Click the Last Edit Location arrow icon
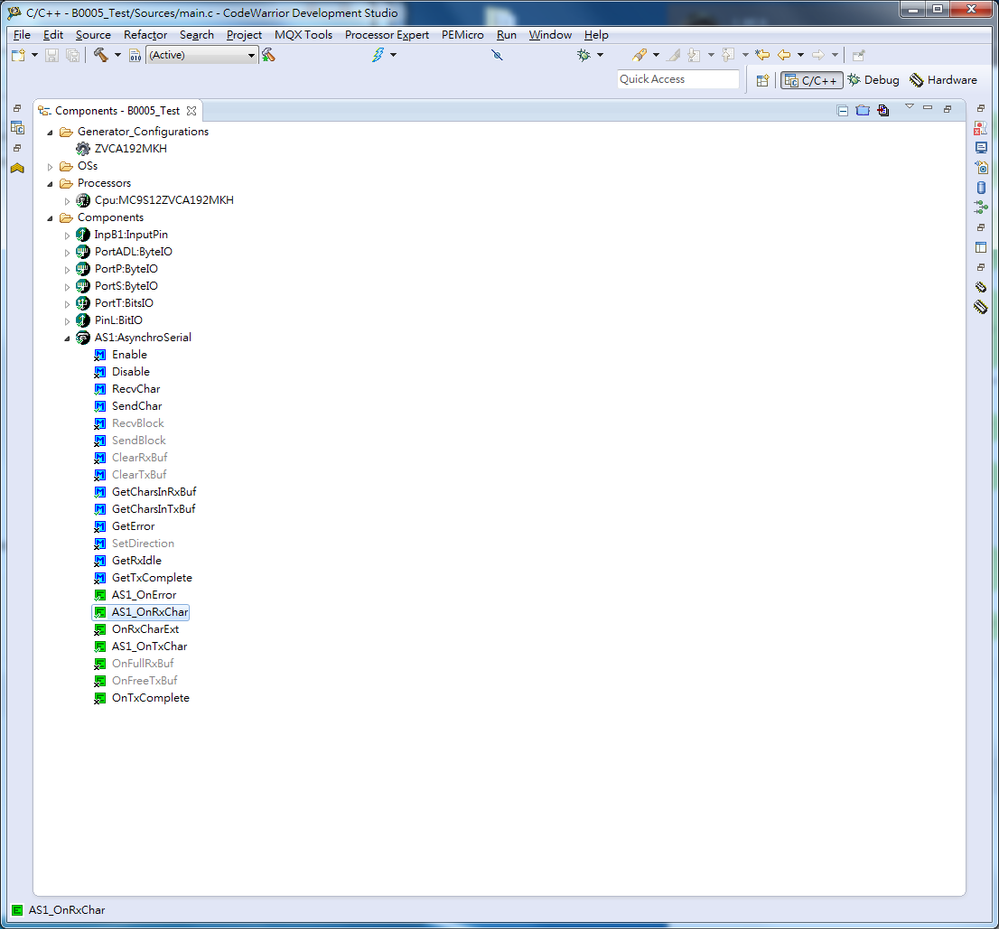This screenshot has height=929, width=999. [x=762, y=55]
